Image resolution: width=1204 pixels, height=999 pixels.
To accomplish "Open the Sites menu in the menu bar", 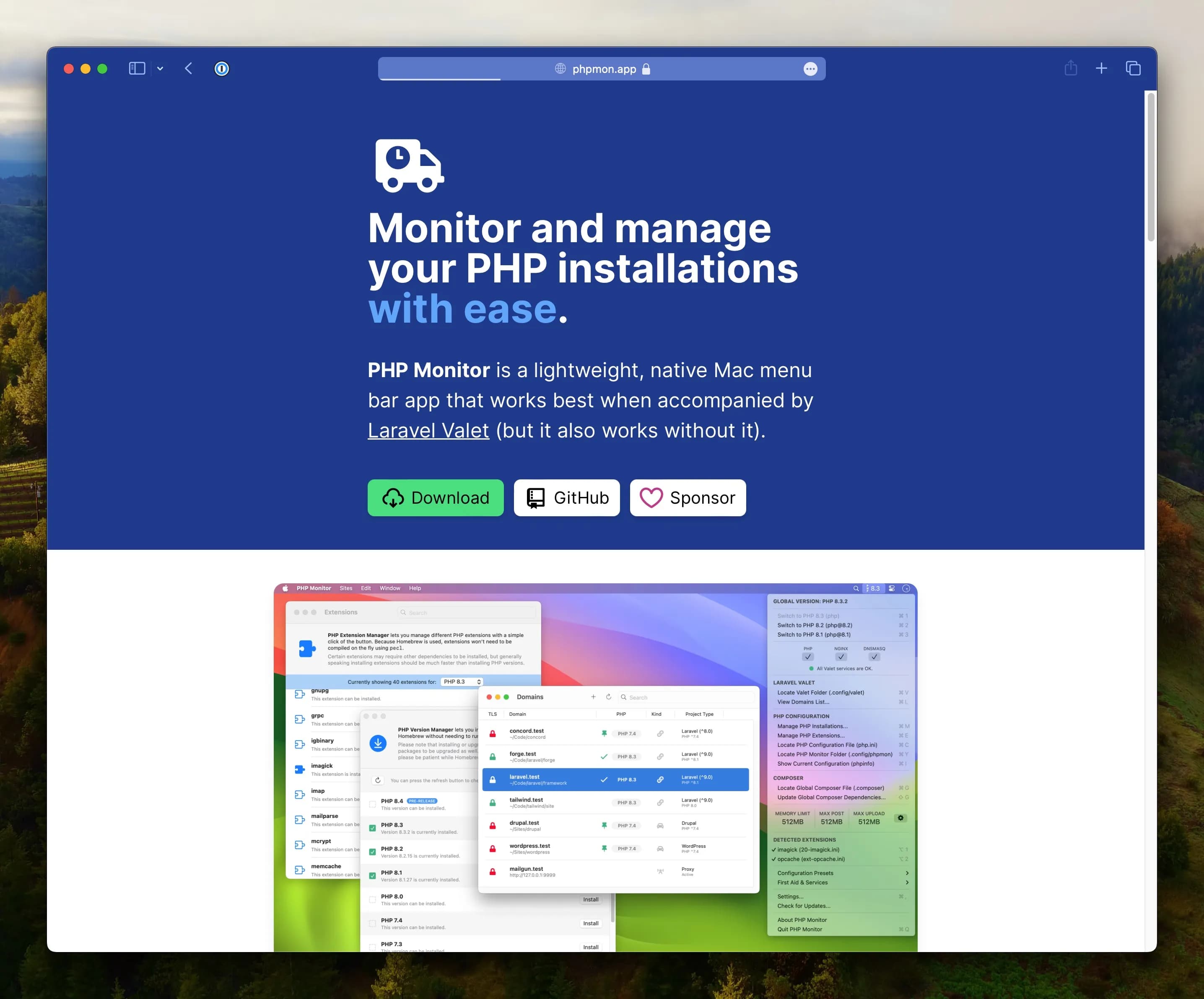I will tap(346, 588).
